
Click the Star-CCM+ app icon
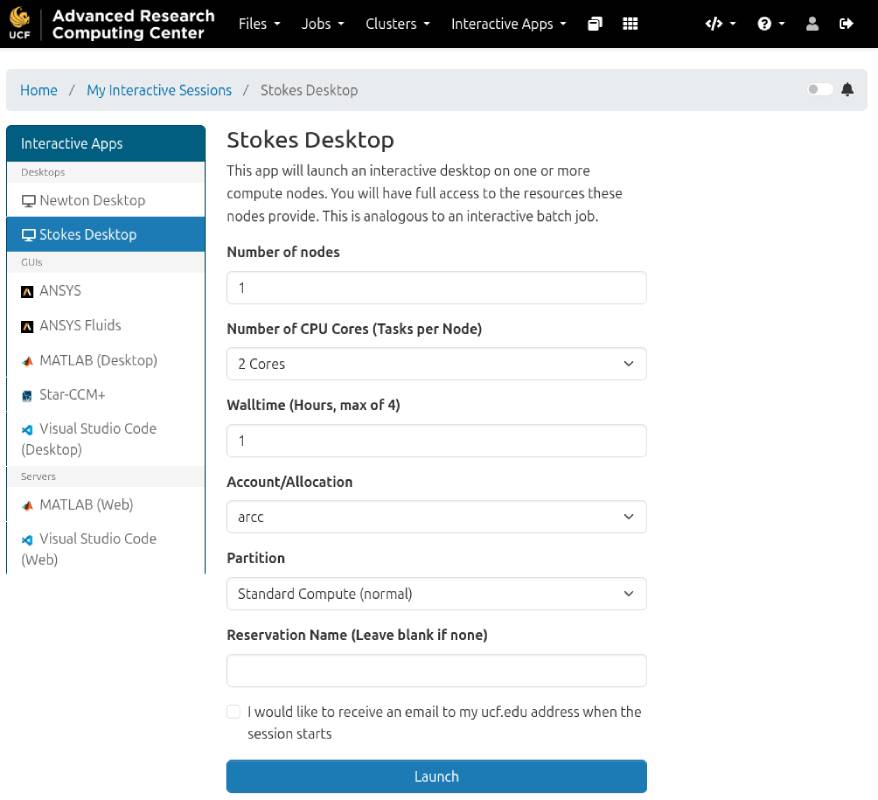point(27,396)
